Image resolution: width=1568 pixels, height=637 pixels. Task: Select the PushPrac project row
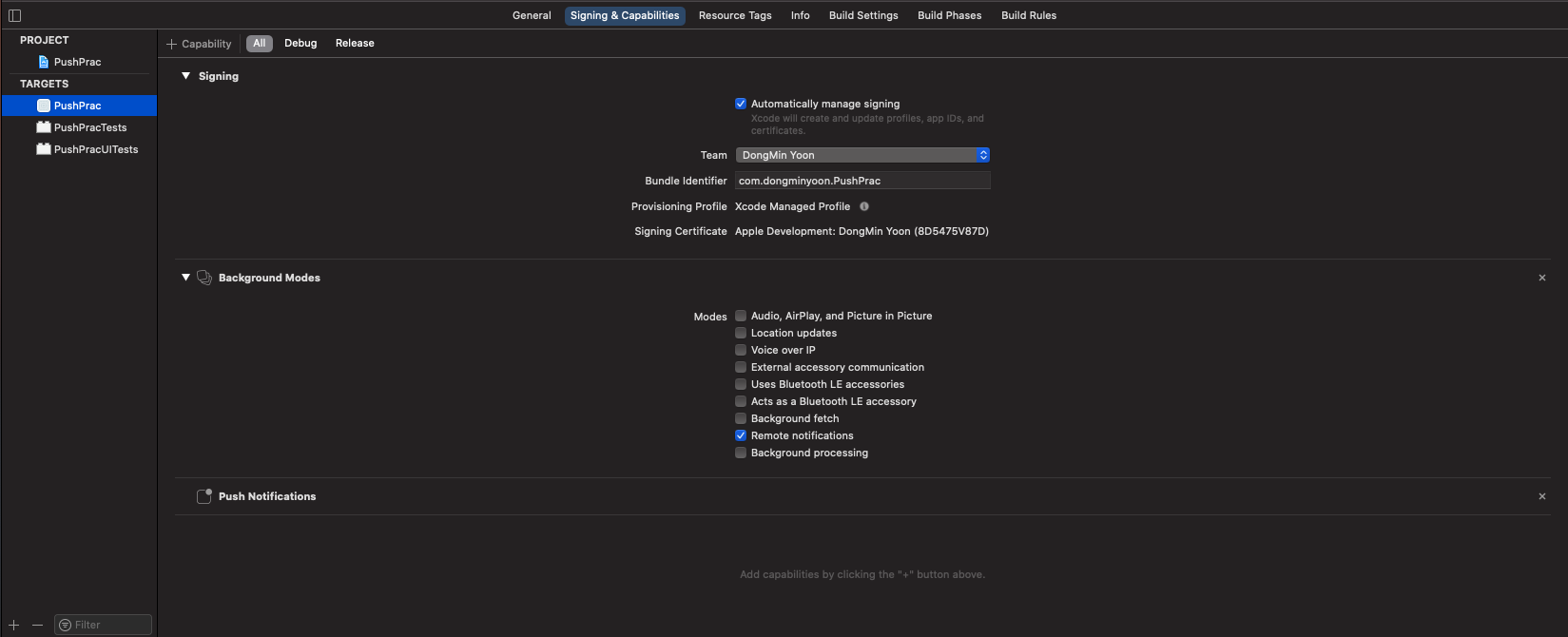tap(79, 62)
